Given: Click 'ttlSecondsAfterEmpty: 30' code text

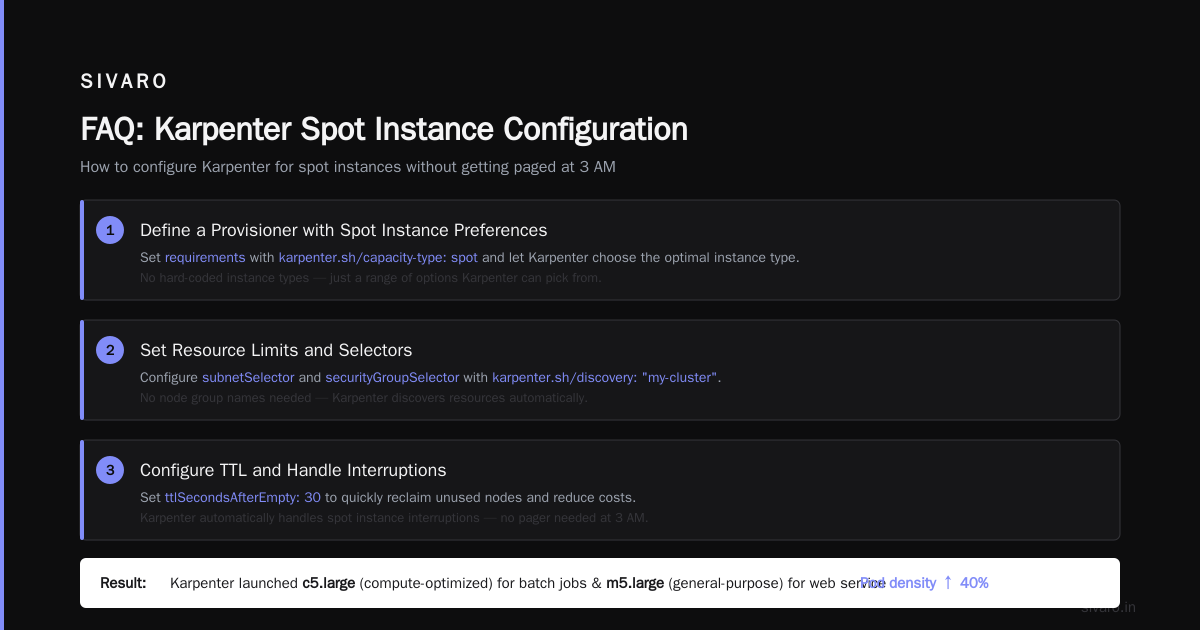Looking at the screenshot, I should tap(243, 497).
